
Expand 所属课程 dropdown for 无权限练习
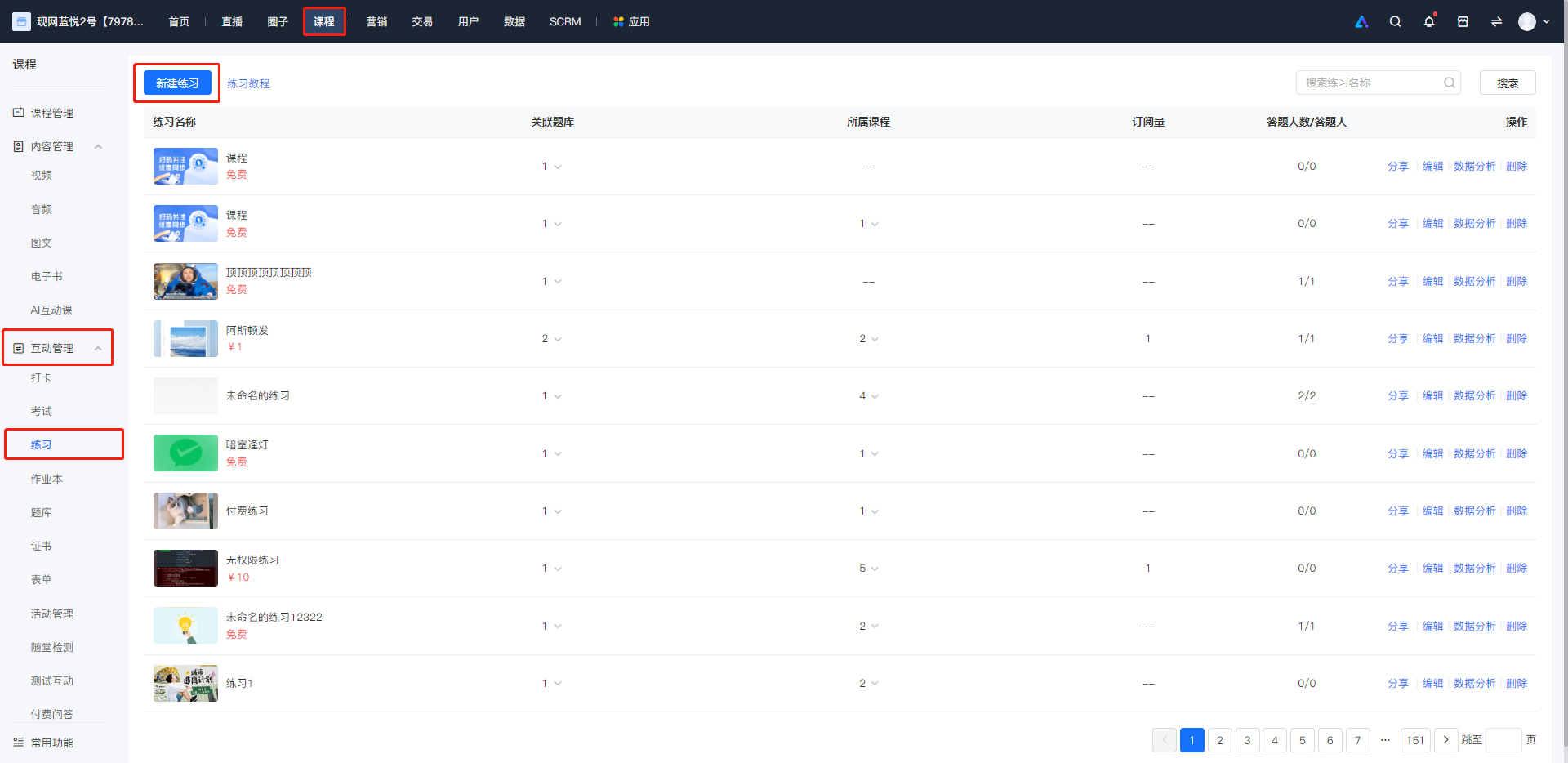[x=875, y=569]
